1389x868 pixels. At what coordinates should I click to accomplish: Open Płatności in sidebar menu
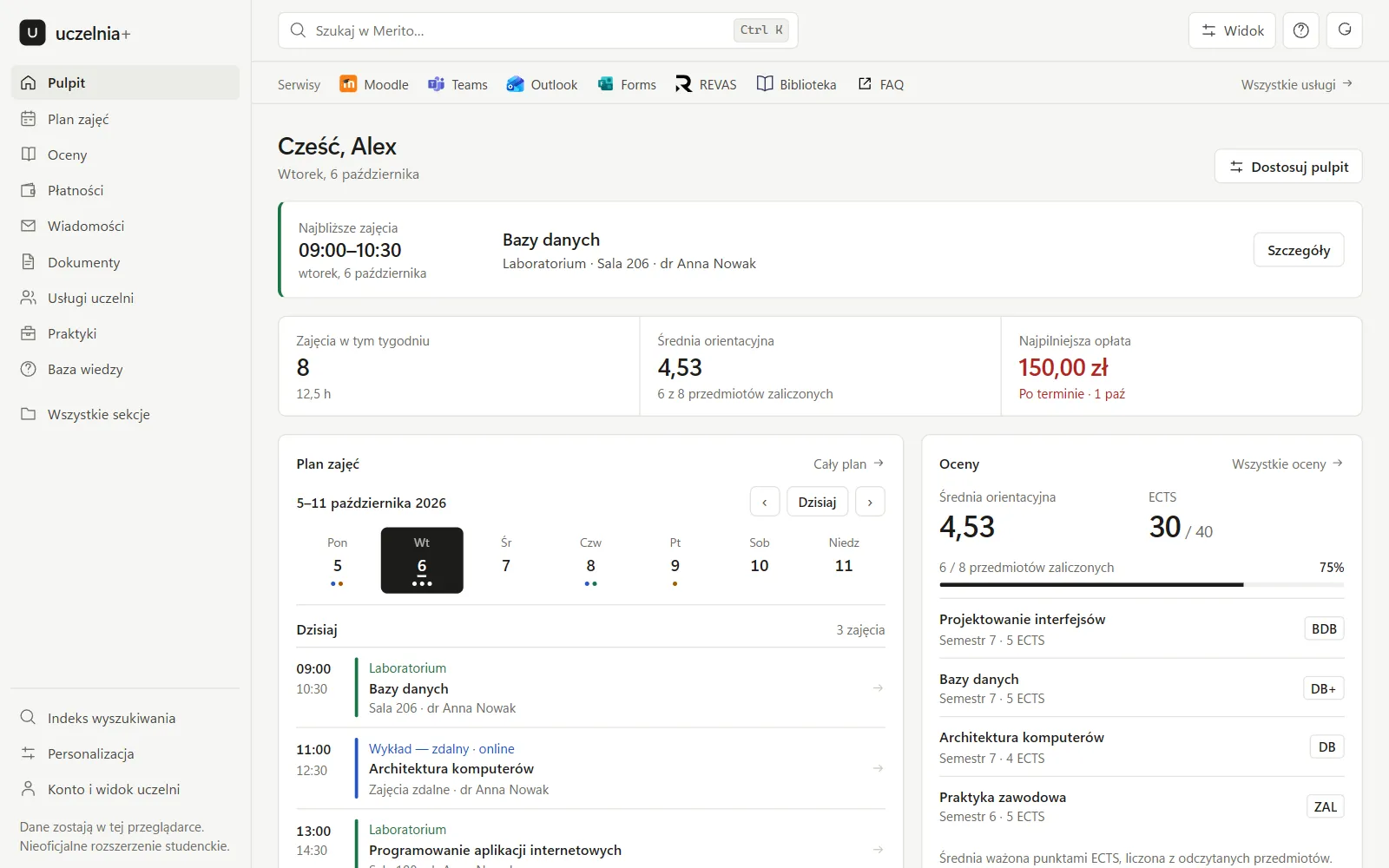pyautogui.click(x=125, y=190)
